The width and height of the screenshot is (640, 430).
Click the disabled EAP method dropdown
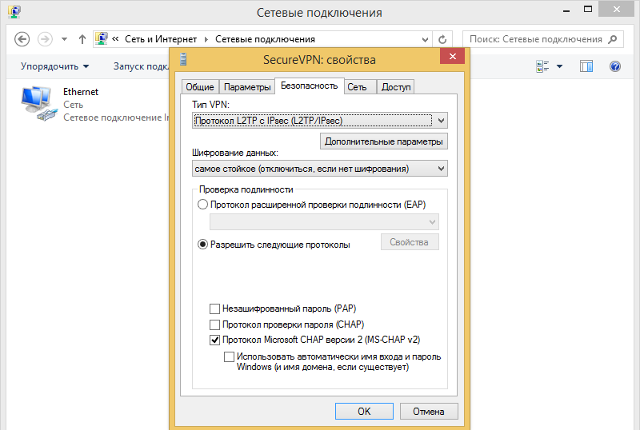tap(324, 222)
